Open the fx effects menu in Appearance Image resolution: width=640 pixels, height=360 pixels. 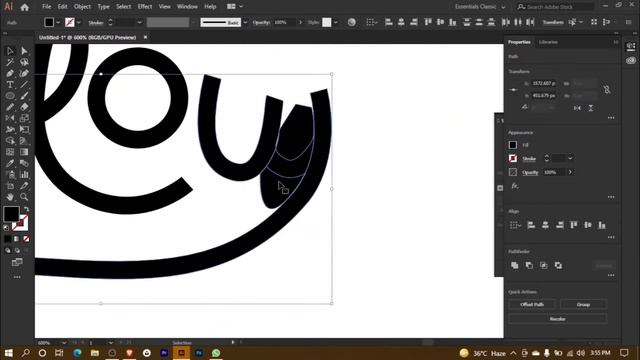515,186
